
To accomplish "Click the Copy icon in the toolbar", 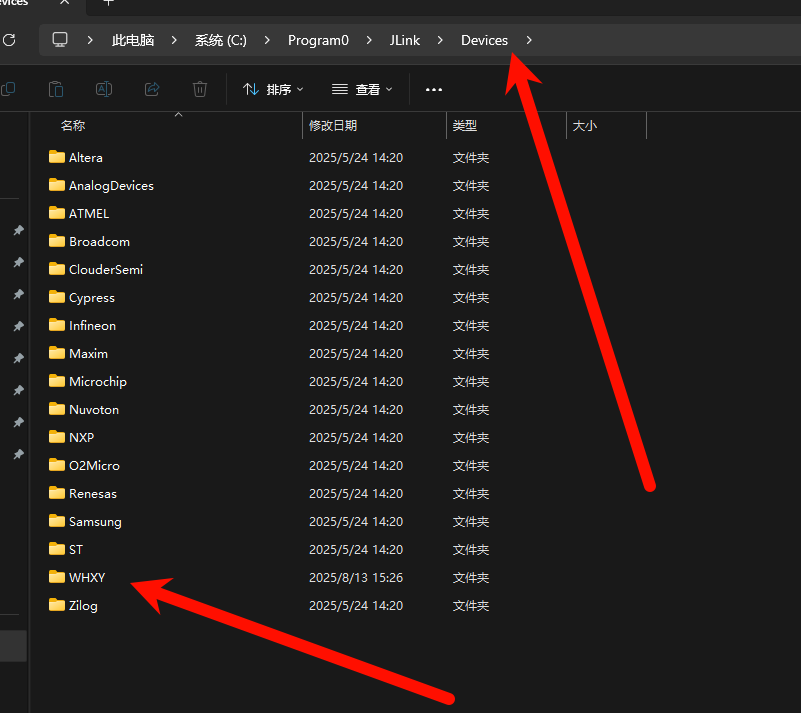I will coord(8,89).
